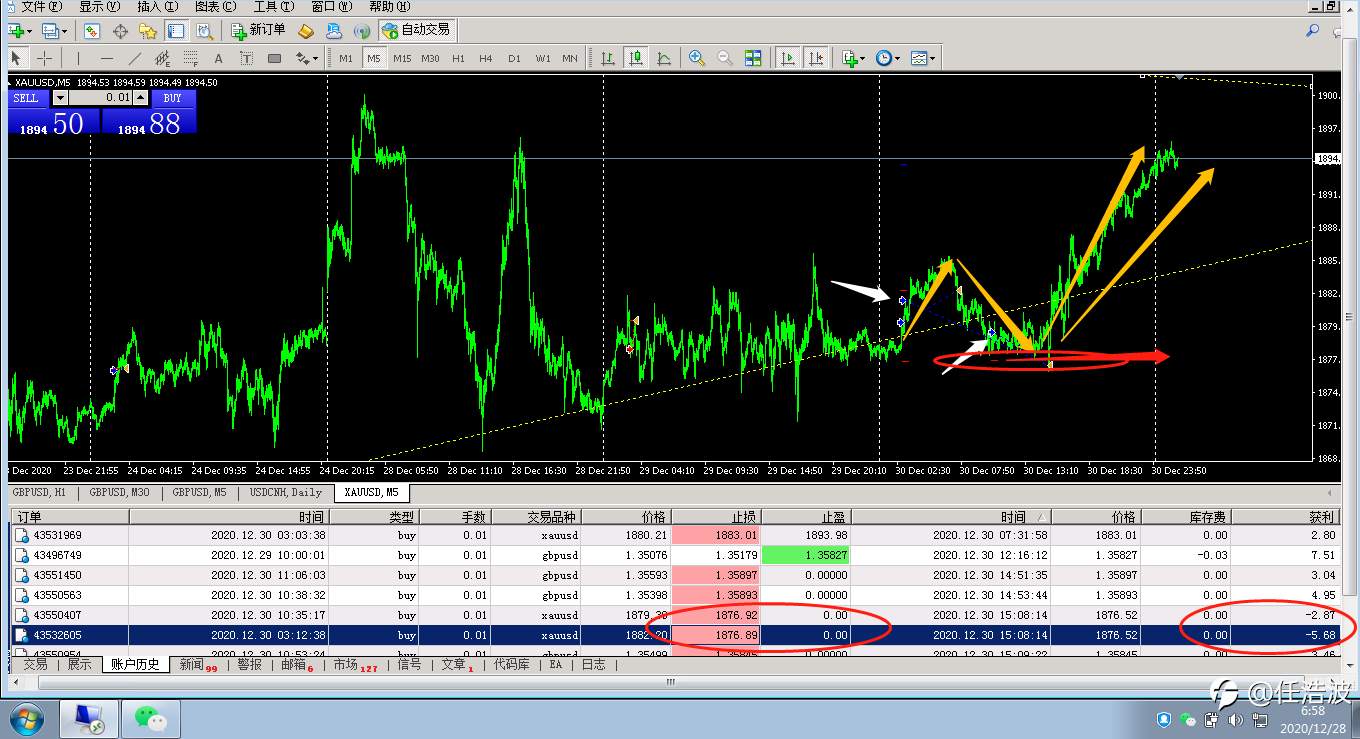Click the one-click BUY button
The height and width of the screenshot is (739, 1360).
(173, 98)
